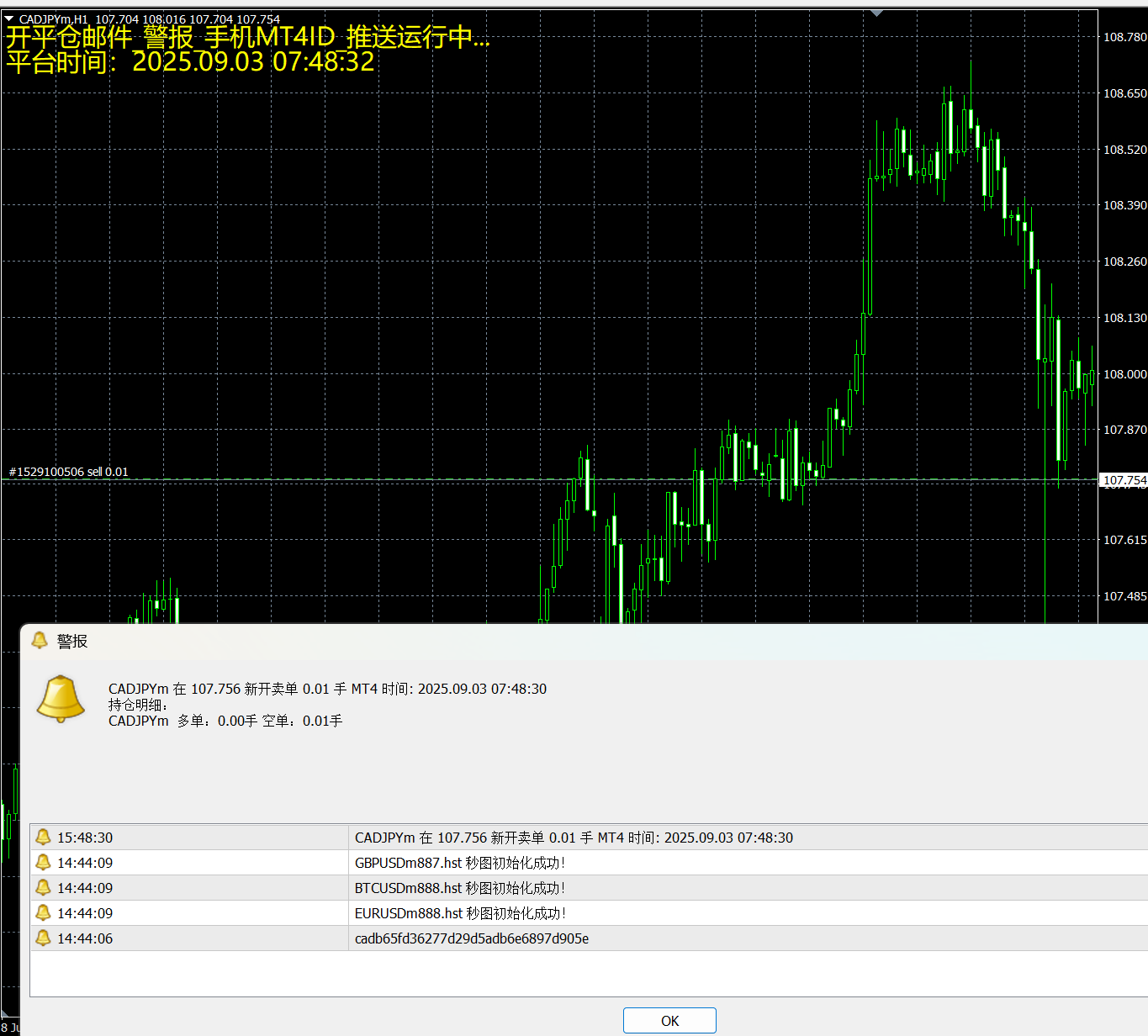This screenshot has height=1036, width=1148.
Task: Click the large golden bell in the alert message
Action: (x=61, y=699)
